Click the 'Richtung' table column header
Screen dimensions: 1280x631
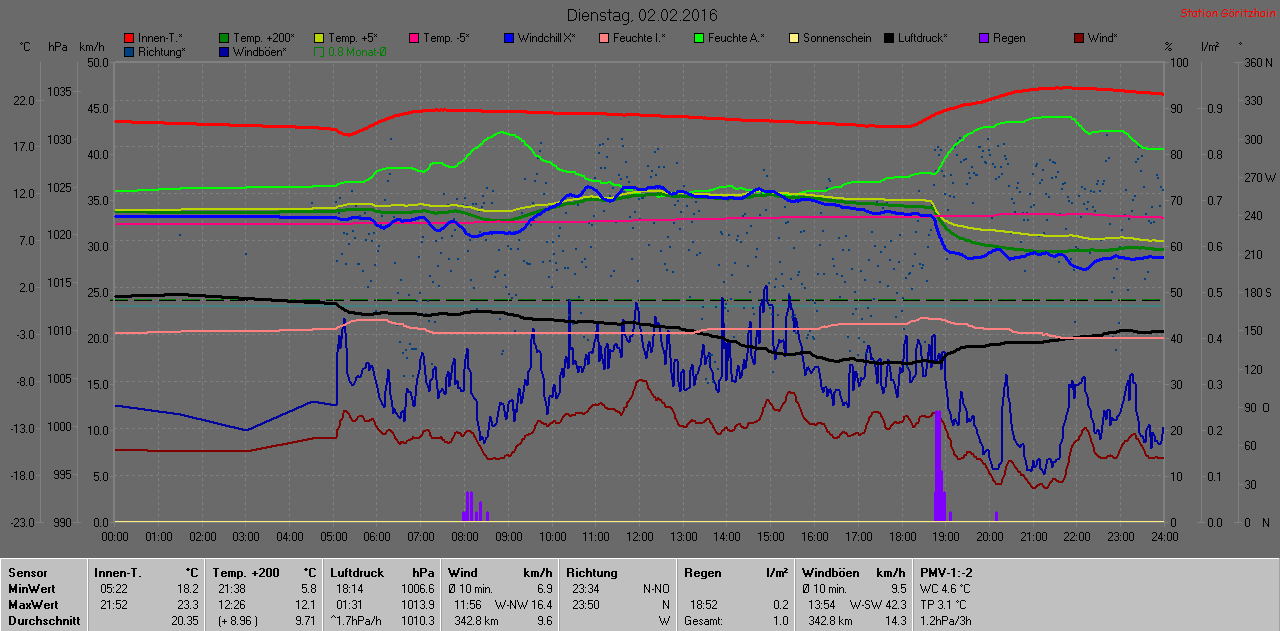tap(592, 573)
